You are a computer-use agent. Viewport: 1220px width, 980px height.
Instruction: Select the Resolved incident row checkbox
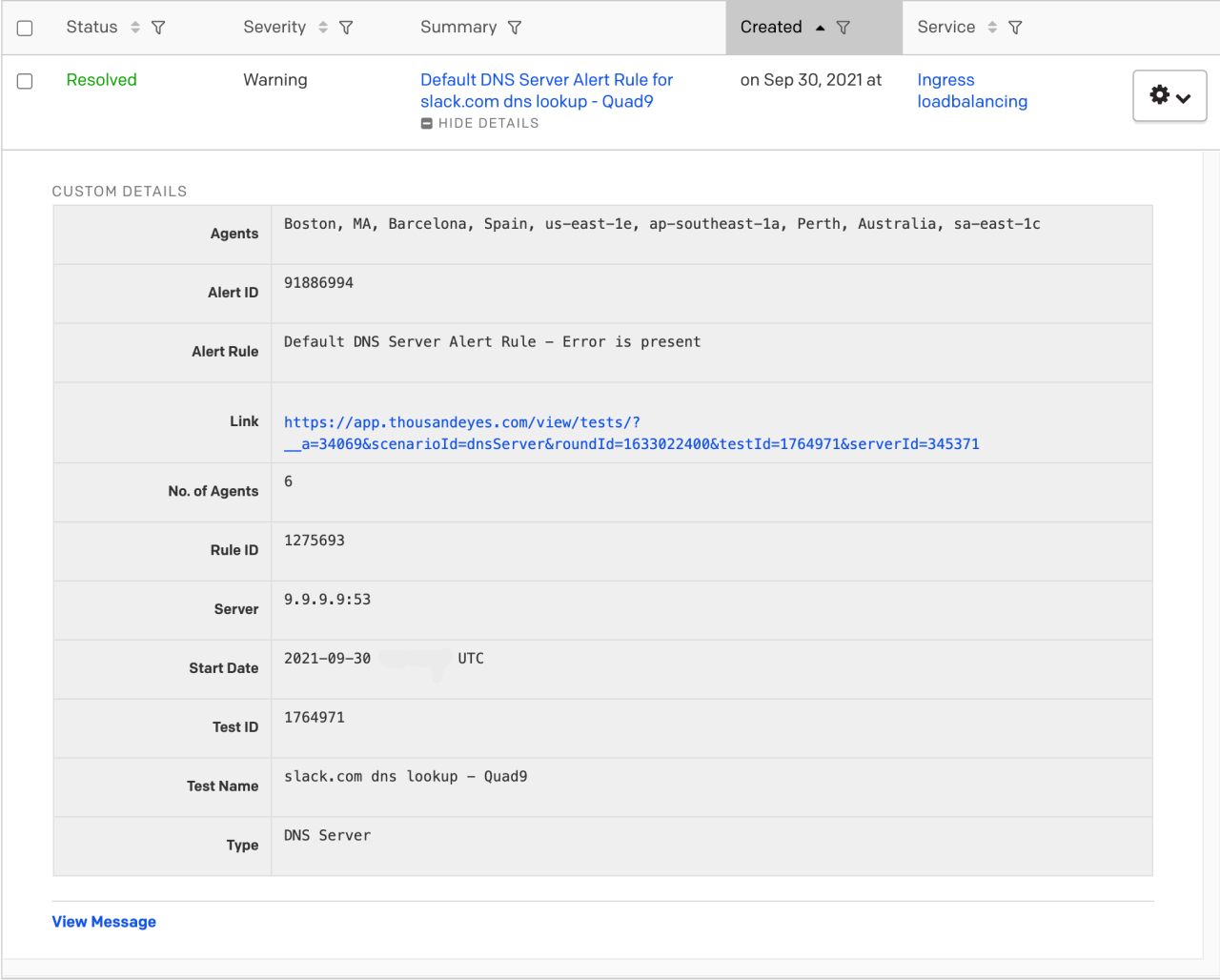point(25,81)
